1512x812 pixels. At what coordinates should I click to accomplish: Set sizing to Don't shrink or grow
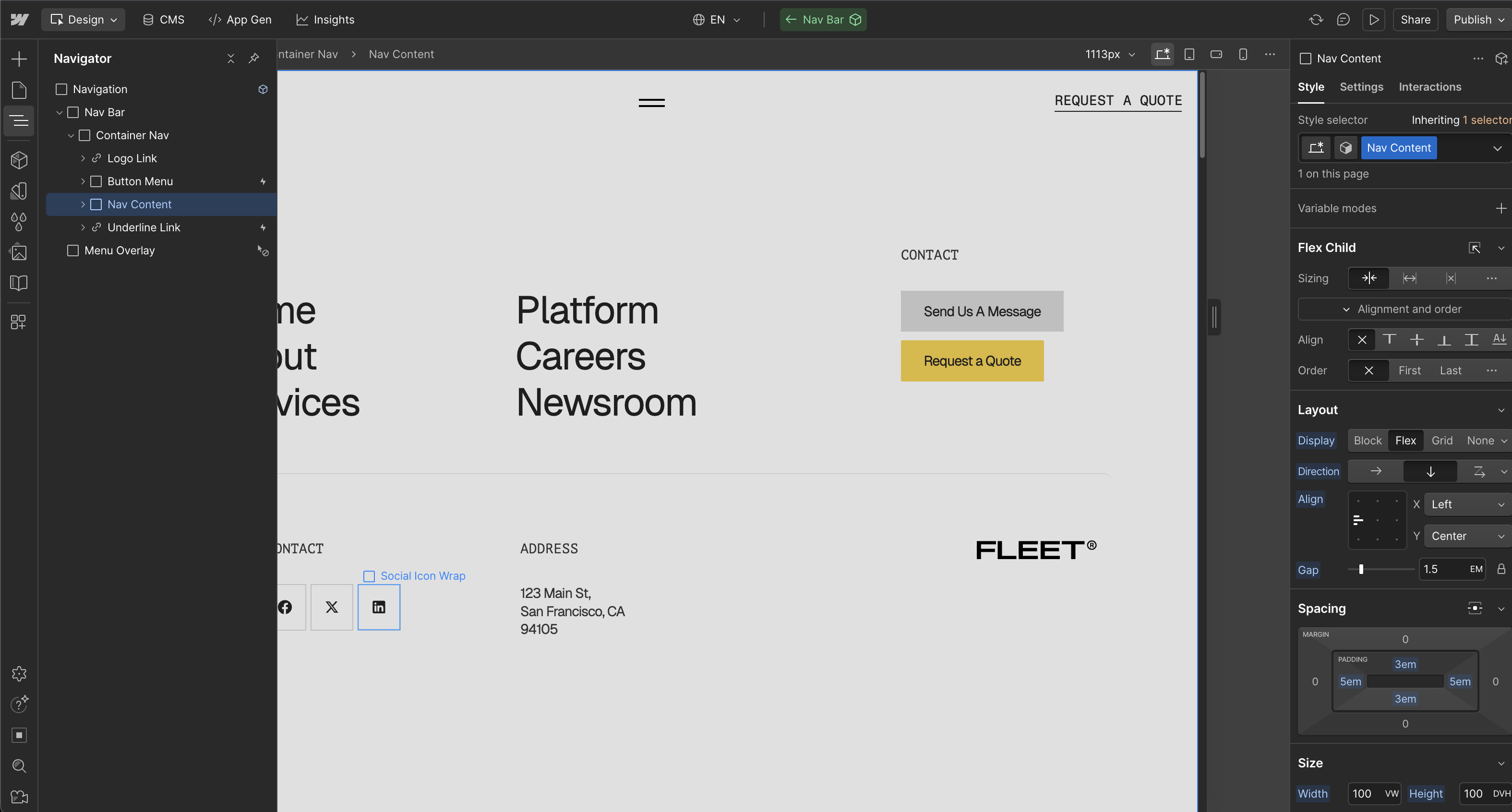tap(1451, 278)
